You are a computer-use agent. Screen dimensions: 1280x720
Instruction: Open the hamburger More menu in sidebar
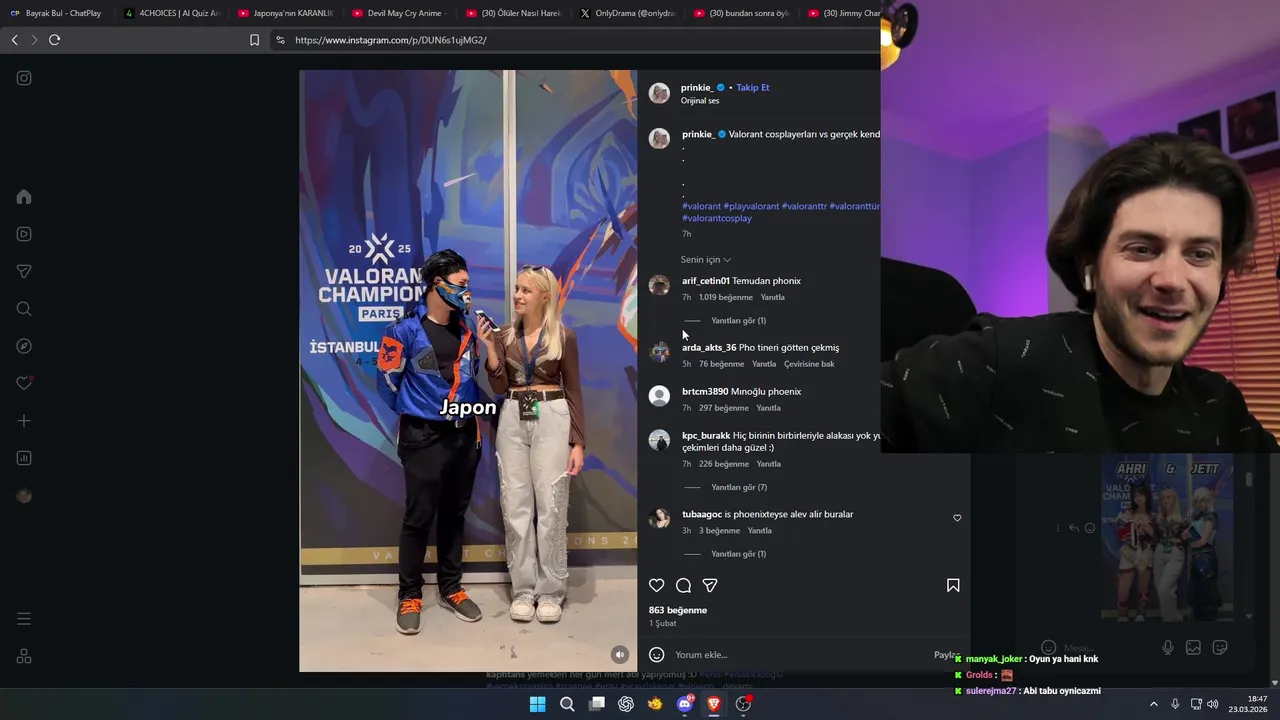tap(24, 619)
